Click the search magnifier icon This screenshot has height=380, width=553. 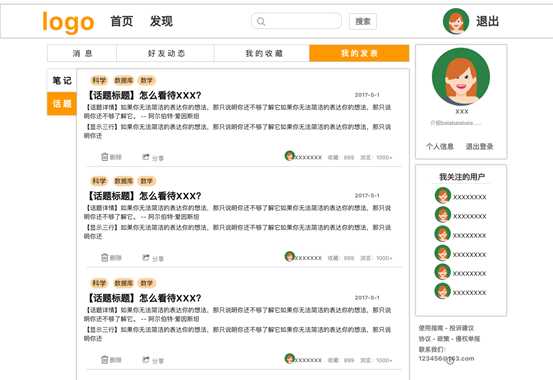tap(261, 22)
